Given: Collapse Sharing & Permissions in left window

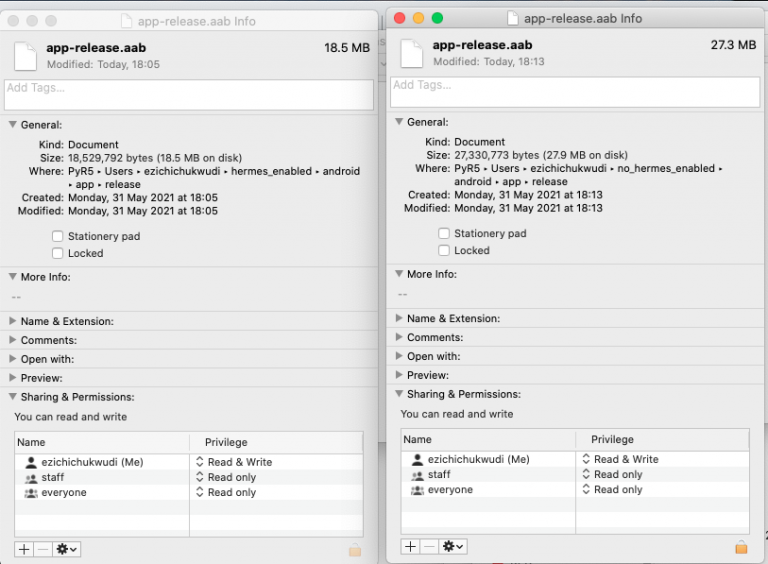Looking at the screenshot, I should [x=13, y=397].
